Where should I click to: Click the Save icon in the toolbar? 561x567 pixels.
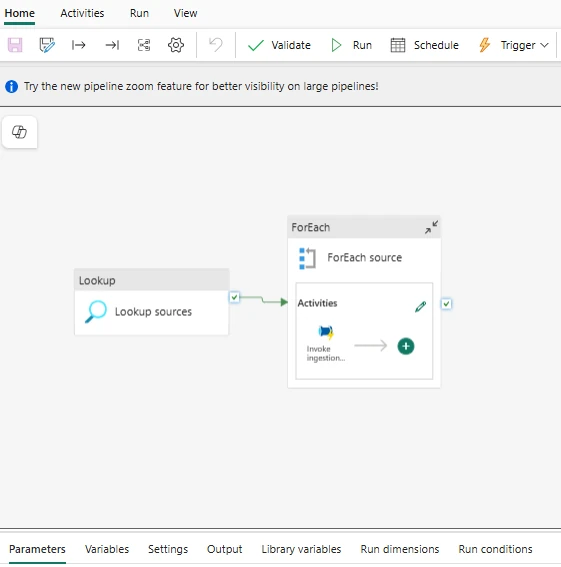15,45
